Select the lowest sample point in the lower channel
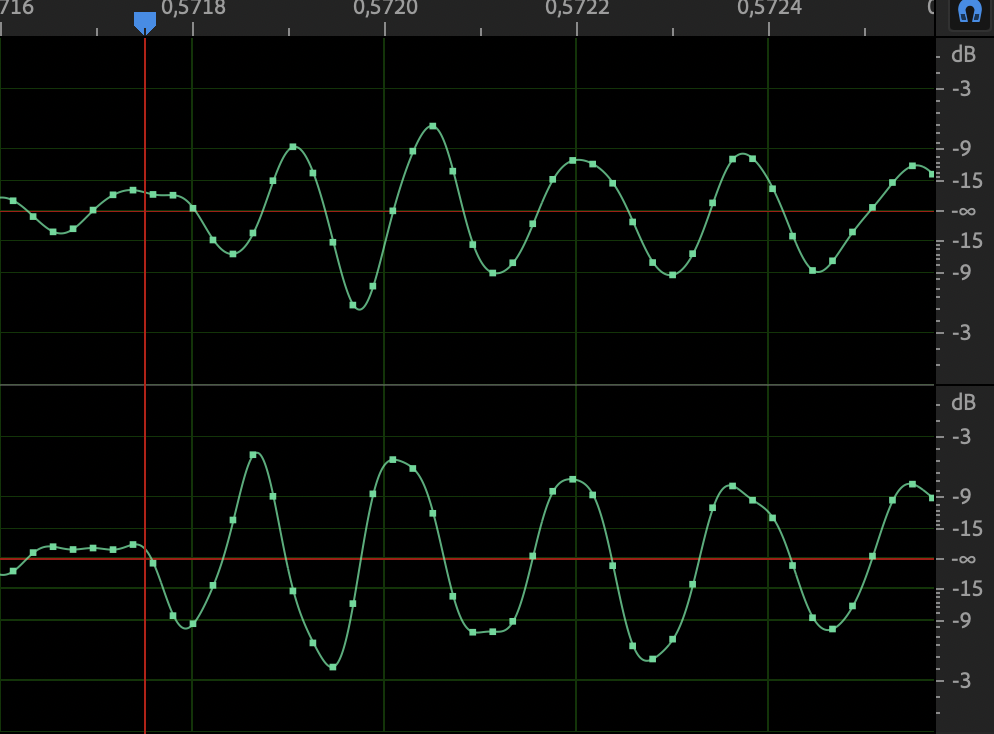The height and width of the screenshot is (734, 994). tap(333, 666)
